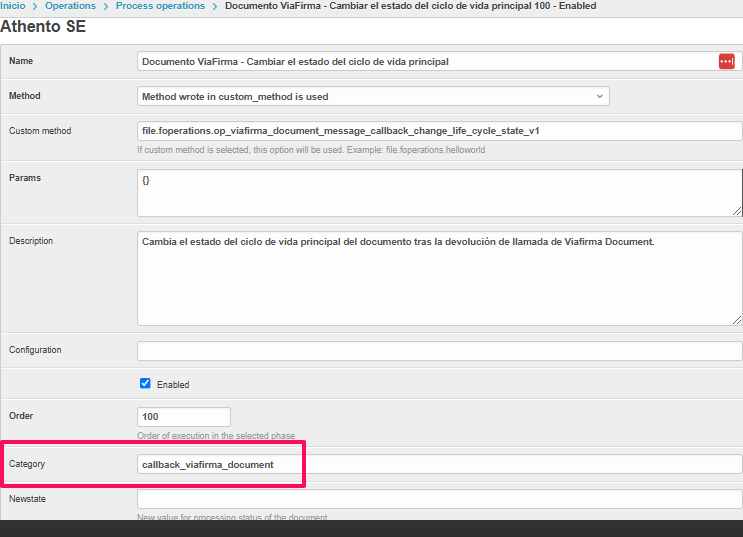This screenshot has width=743, height=537.
Task: Go to Inicio breadcrumb link
Action: coord(13,6)
